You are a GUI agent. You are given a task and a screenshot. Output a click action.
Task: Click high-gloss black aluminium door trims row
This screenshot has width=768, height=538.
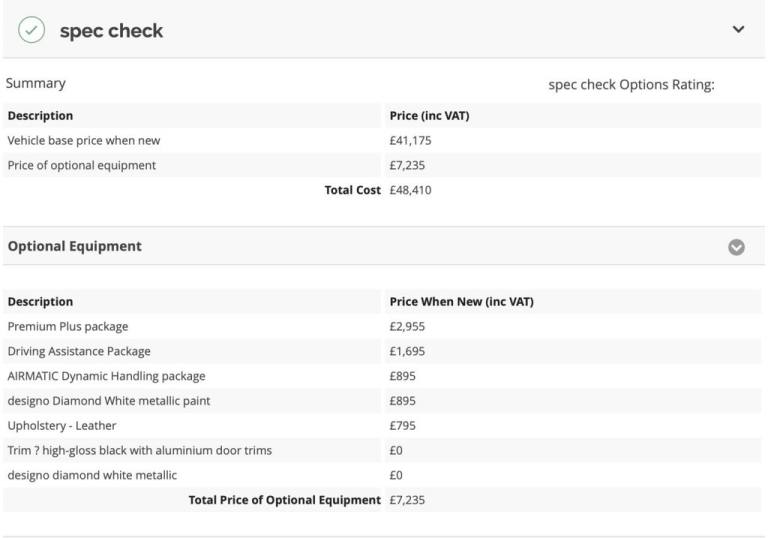(x=382, y=450)
